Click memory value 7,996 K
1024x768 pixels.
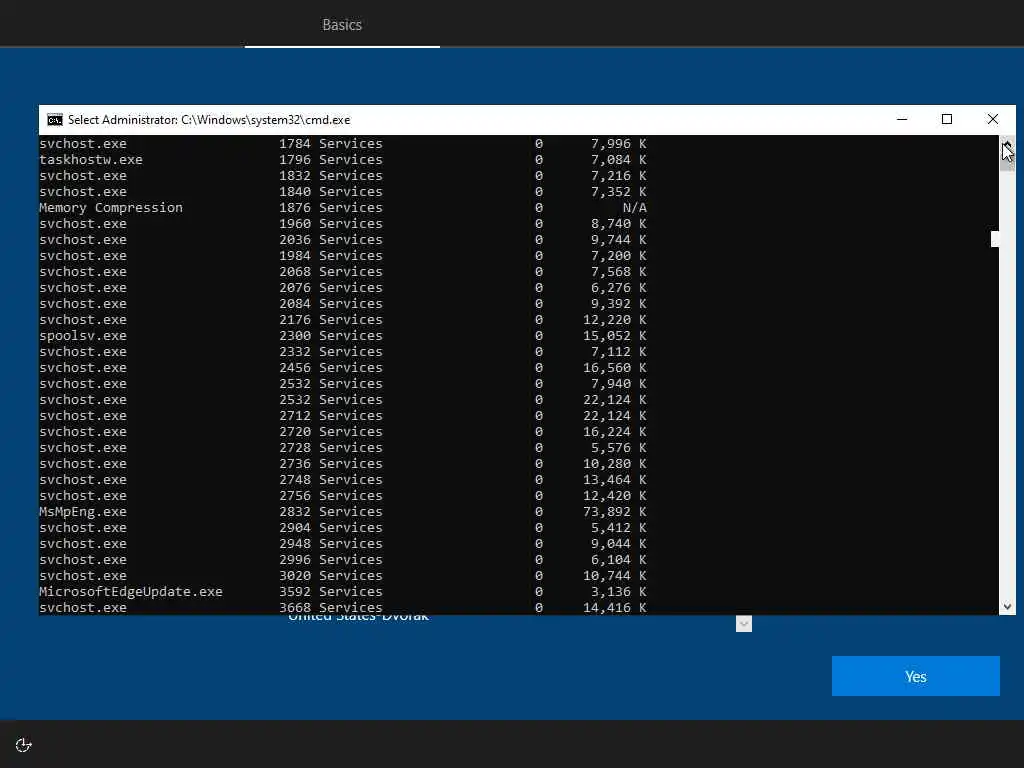click(x=618, y=144)
